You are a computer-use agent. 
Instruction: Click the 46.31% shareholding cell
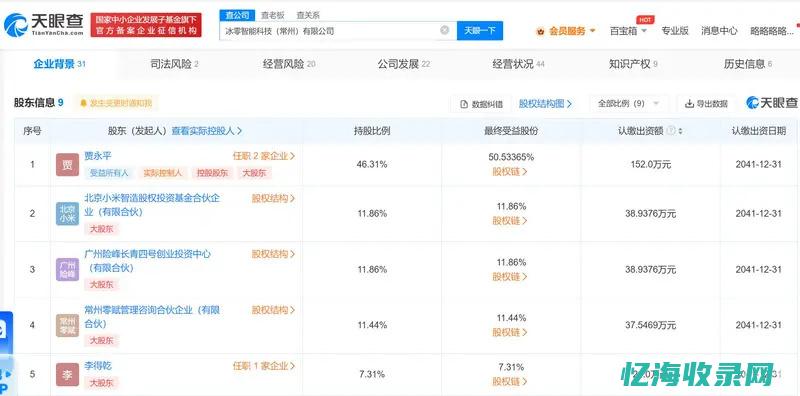(x=372, y=164)
